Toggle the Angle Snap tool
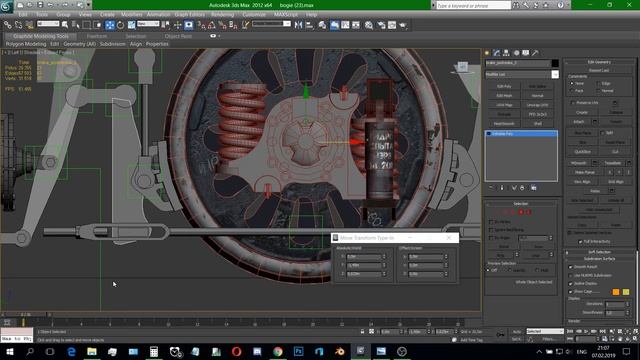The width and height of the screenshot is (640, 360). (x=211, y=25)
